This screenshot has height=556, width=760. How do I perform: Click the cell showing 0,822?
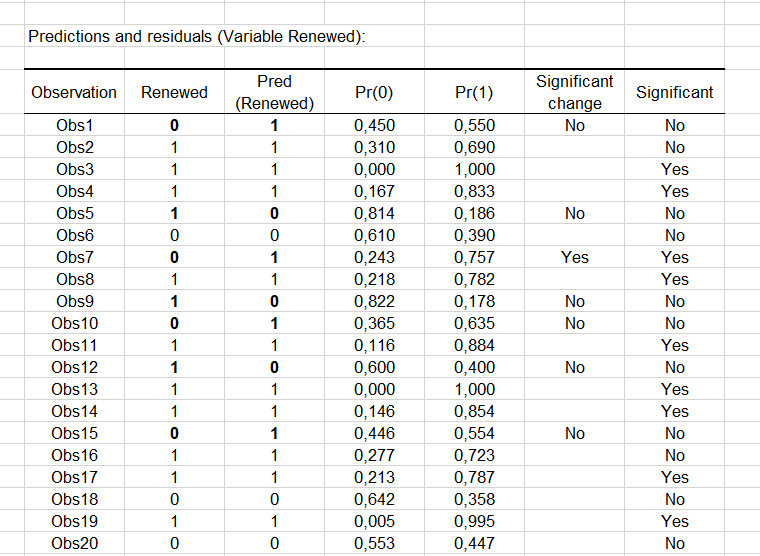375,302
